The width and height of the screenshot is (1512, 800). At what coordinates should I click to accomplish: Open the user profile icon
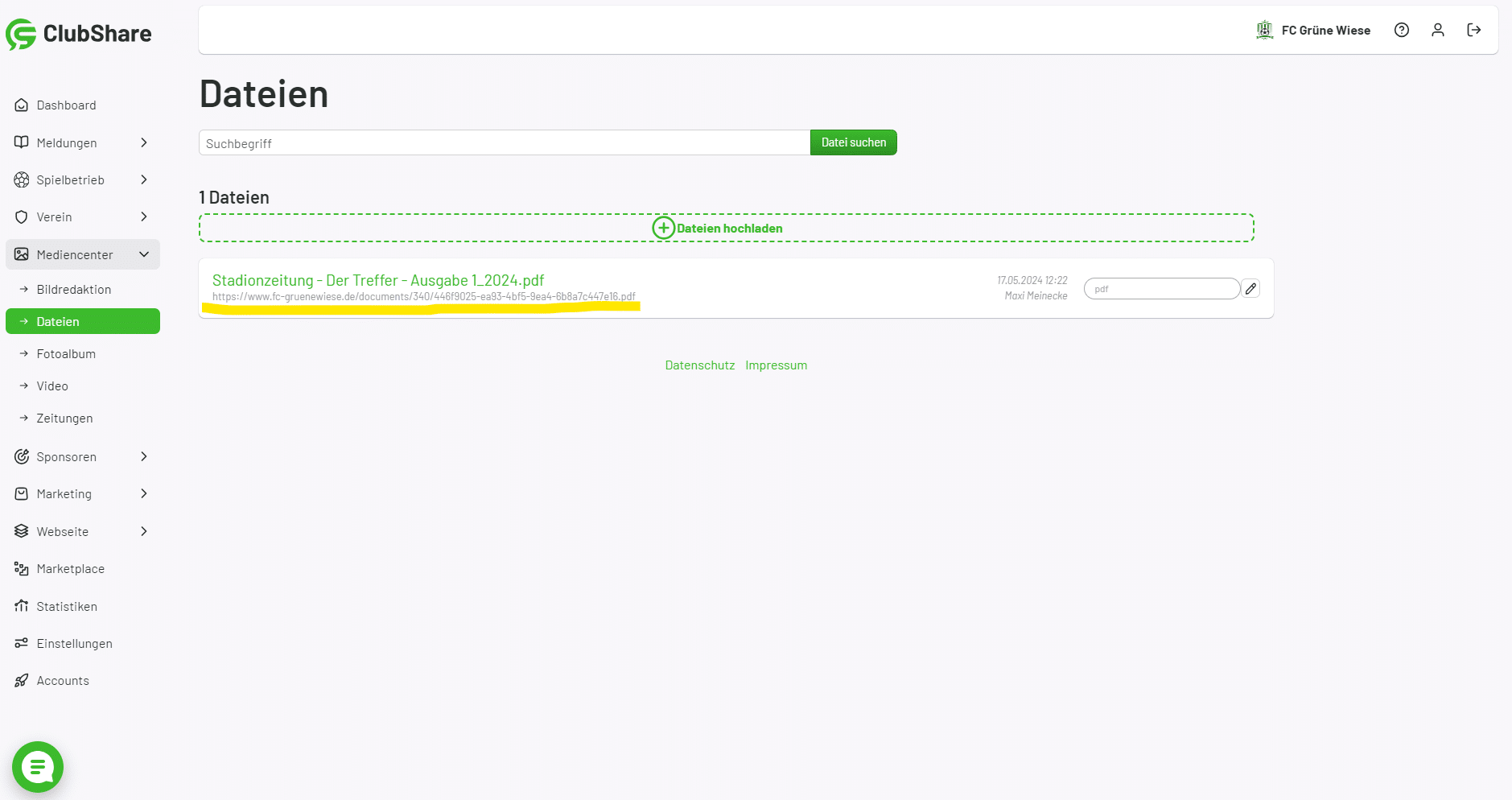click(1438, 30)
